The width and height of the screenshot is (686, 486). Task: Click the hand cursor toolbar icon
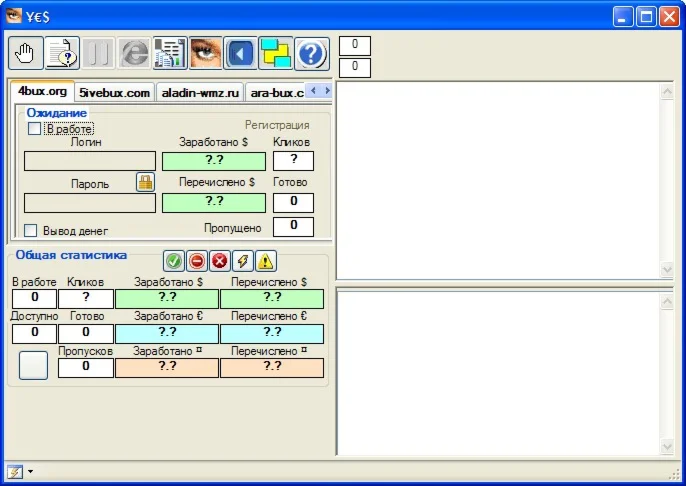tap(26, 53)
